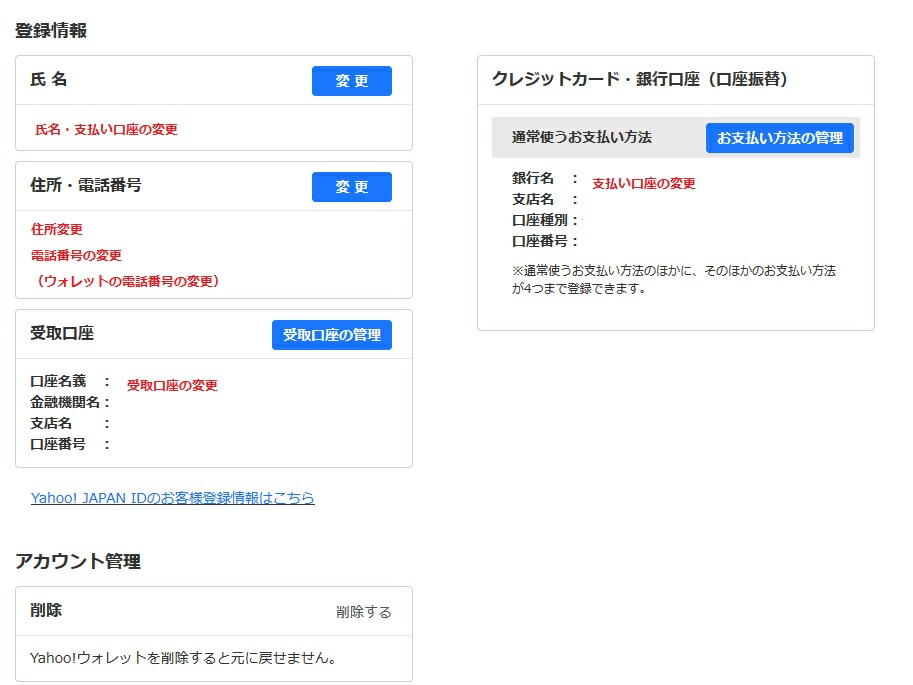Click the クレジットカード・銀行口座（口座振替） heading
913x685 pixels.
[639, 80]
